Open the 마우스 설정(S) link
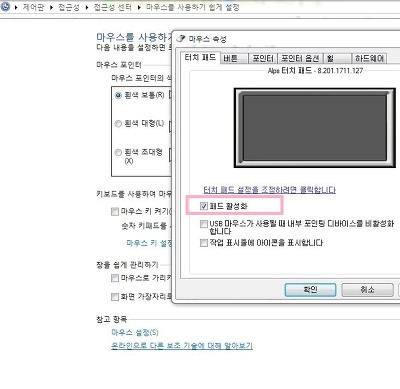 click(x=135, y=332)
